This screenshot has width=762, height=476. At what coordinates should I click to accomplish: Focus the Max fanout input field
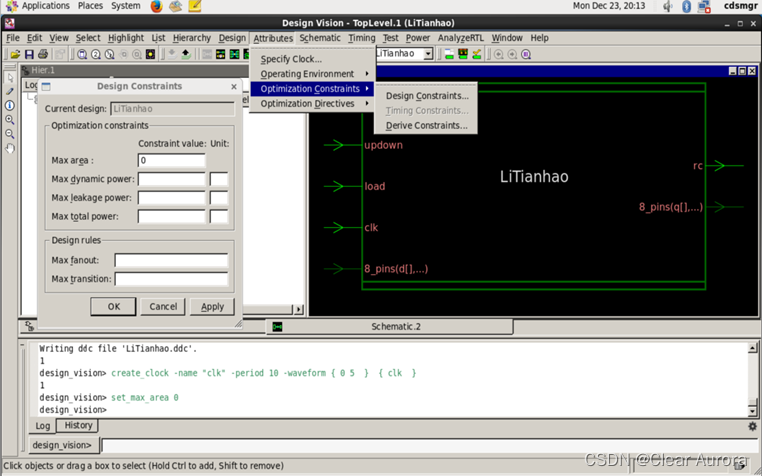[171, 260]
